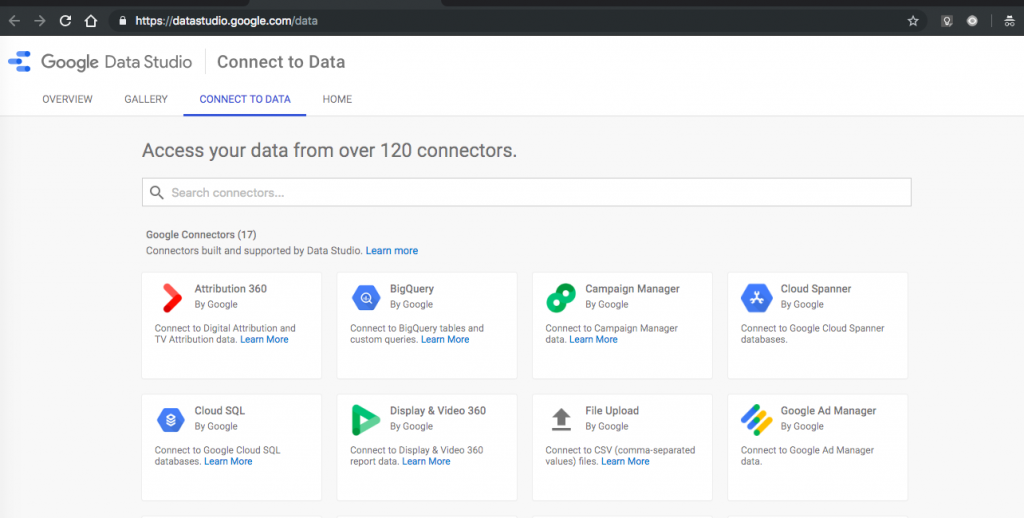The width and height of the screenshot is (1024, 518).
Task: Select the BigQuery hexagon icon
Action: 366,297
